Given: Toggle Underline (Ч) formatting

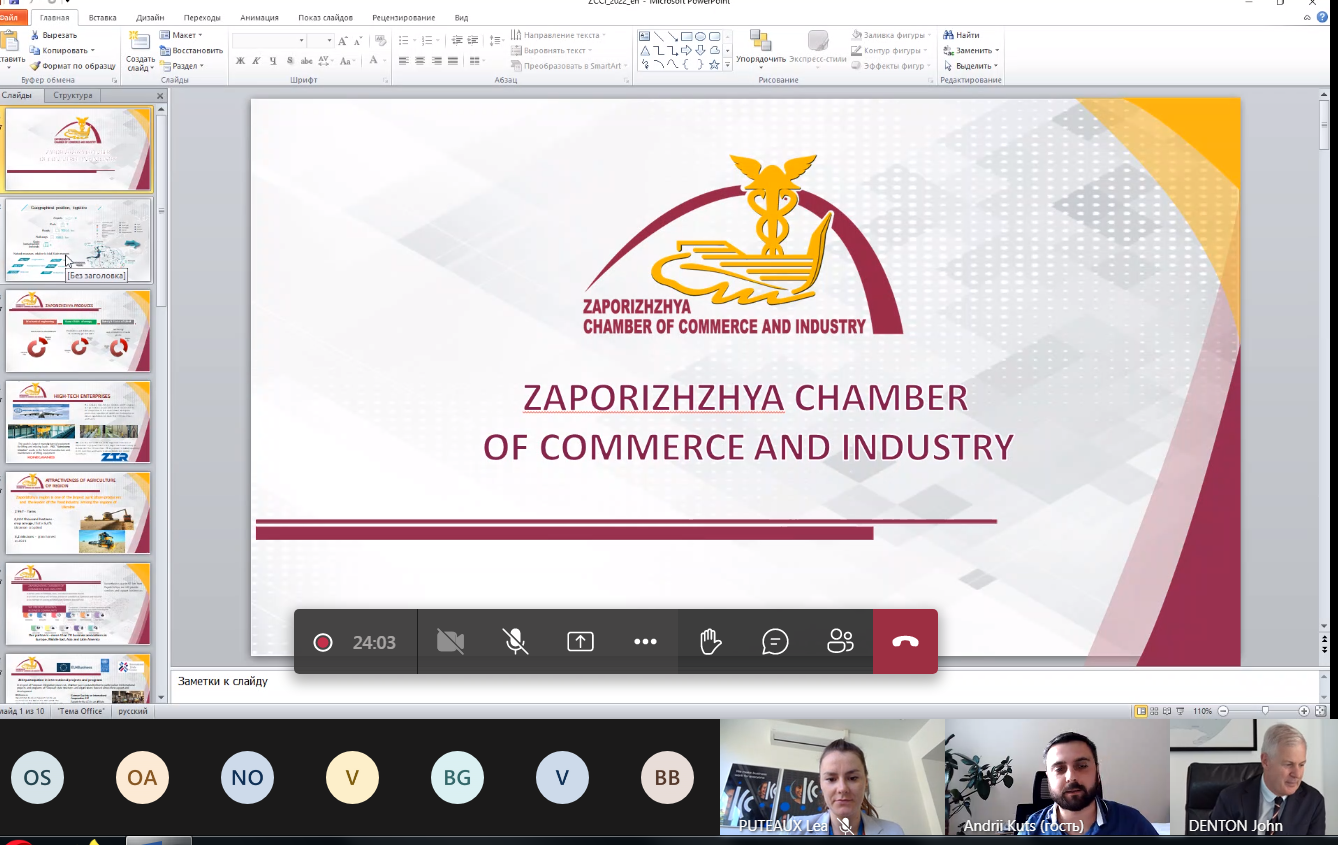Looking at the screenshot, I should [273, 62].
